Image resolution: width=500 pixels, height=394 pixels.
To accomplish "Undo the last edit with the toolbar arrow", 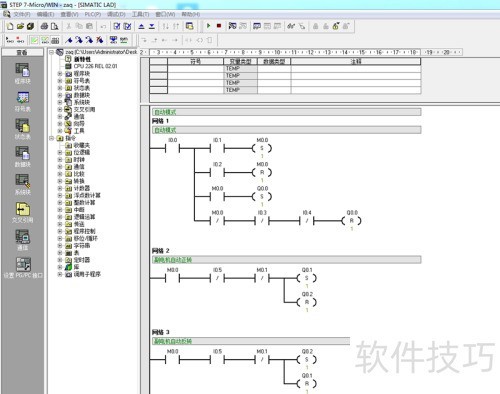I will pos(103,26).
